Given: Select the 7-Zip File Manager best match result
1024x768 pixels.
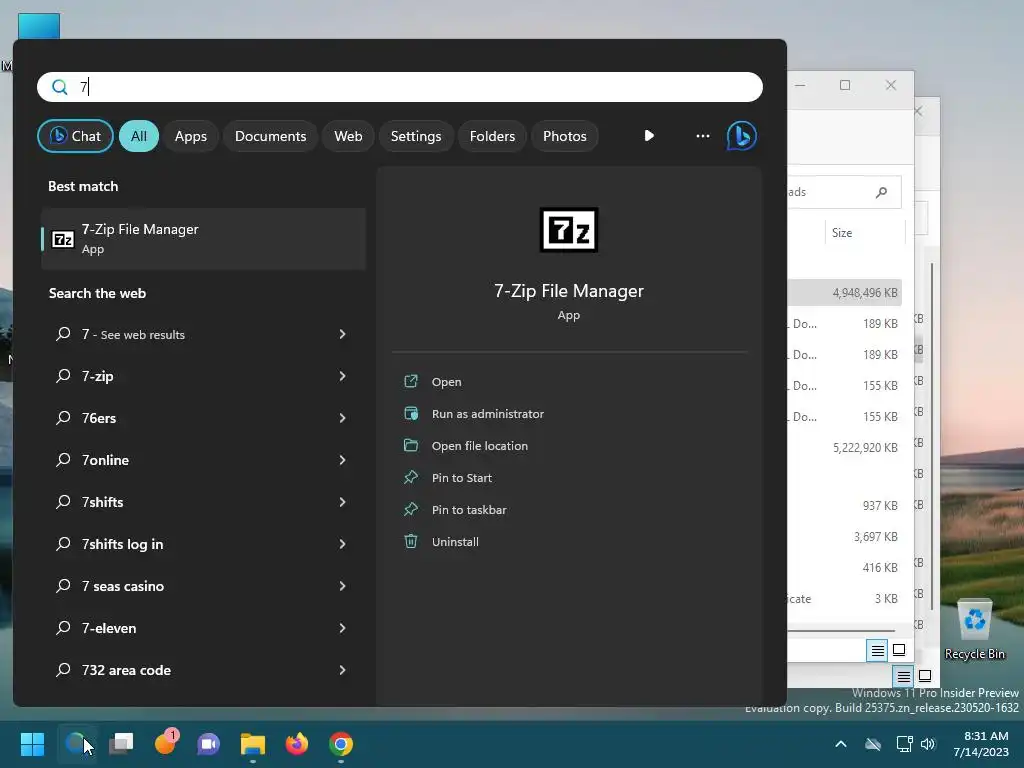Looking at the screenshot, I should 203,239.
